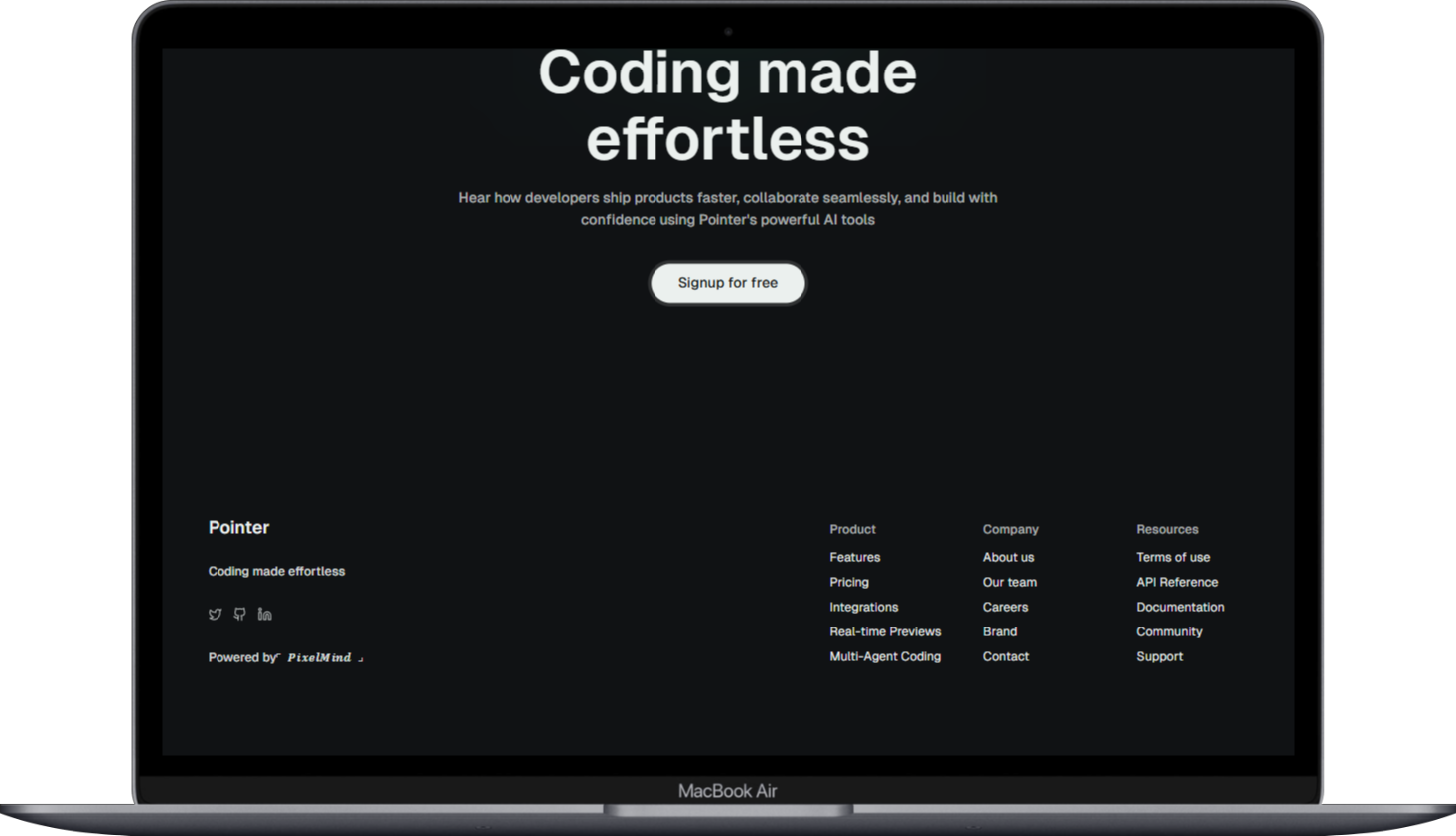Click the Support link under Resources
Screen dimensions: 1456x836
pos(1159,656)
